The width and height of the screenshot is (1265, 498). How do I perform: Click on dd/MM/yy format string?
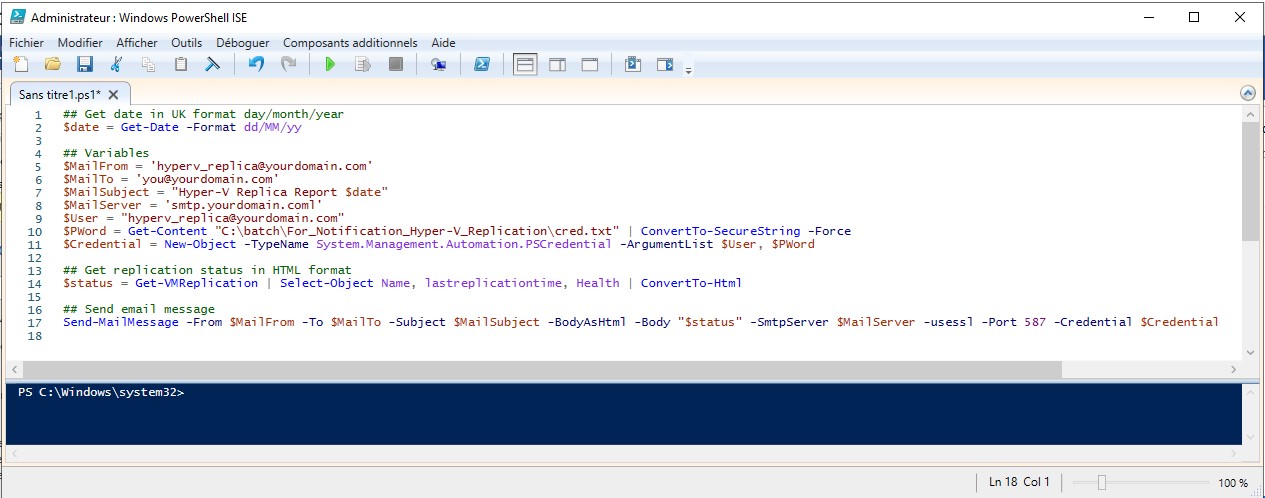pyautogui.click(x=273, y=127)
